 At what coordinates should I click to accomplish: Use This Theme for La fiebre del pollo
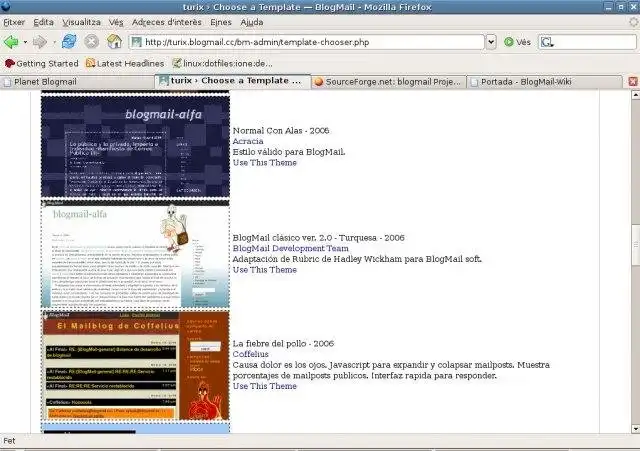264,386
